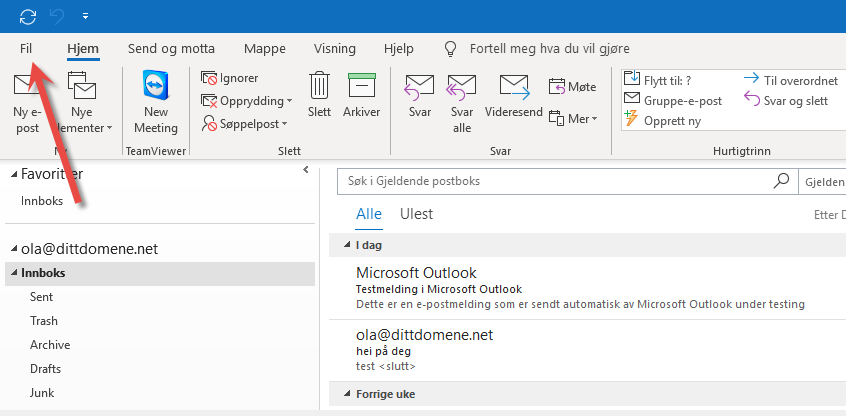Image resolution: width=846 pixels, height=416 pixels.
Task: Select the Opprett ny quick step
Action: pos(662,120)
